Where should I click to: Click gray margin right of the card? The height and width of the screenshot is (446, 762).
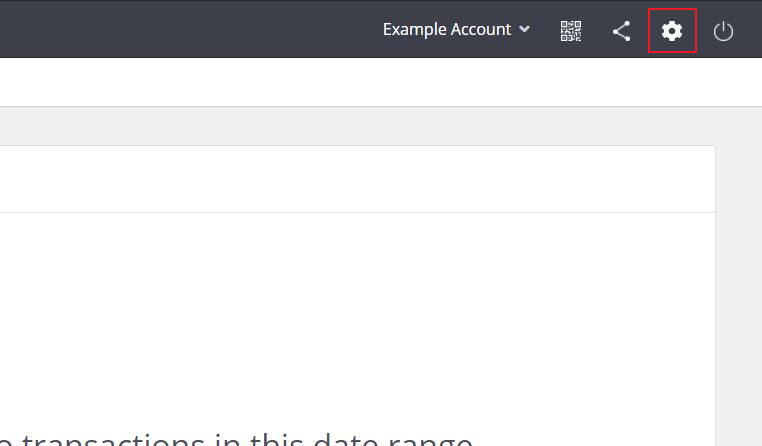(x=739, y=292)
